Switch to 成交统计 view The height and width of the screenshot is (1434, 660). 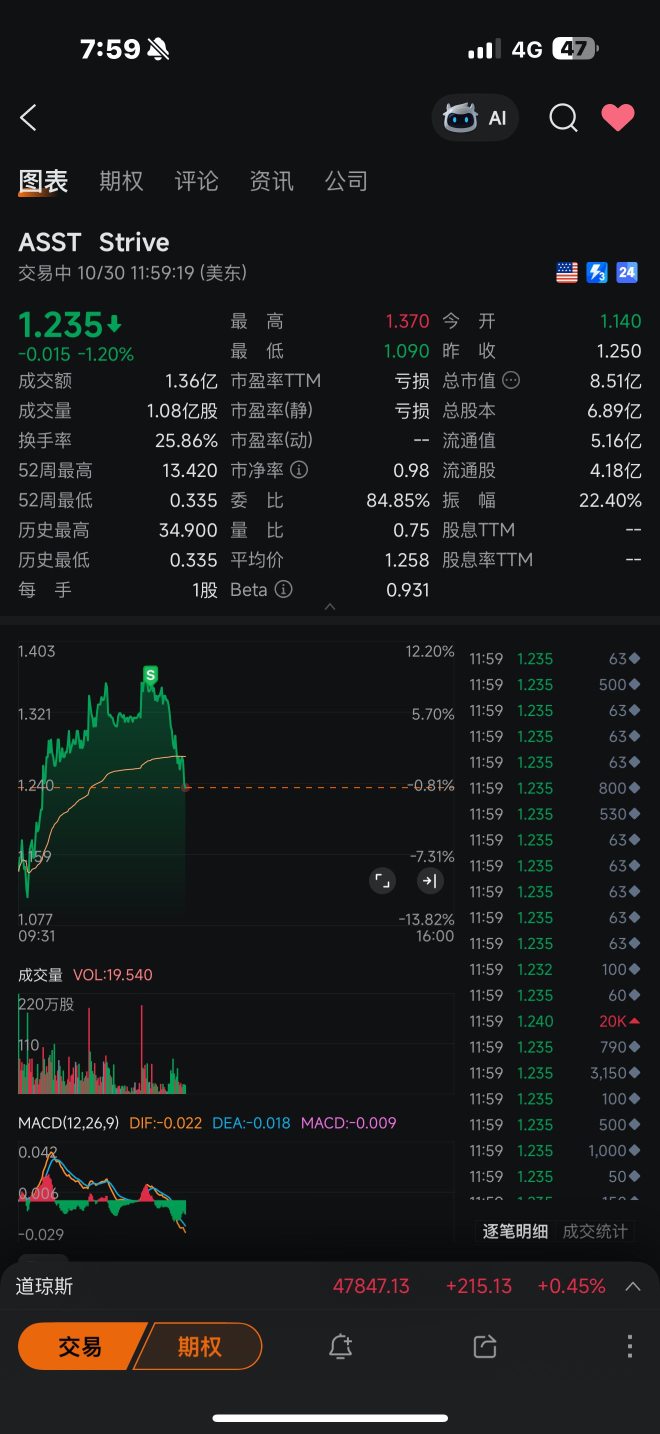click(x=595, y=1231)
